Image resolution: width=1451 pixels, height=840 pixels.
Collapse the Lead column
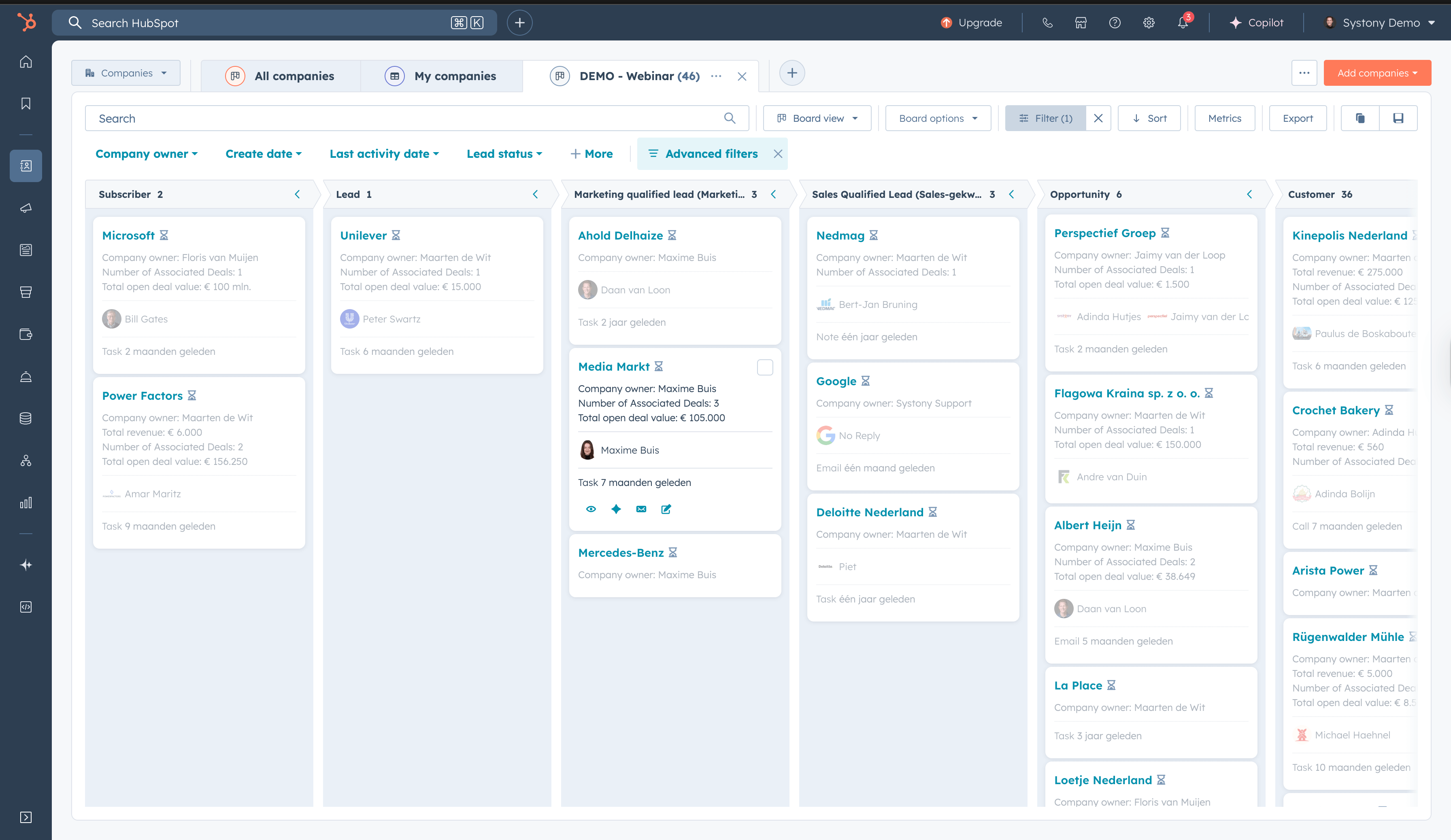tap(535, 195)
